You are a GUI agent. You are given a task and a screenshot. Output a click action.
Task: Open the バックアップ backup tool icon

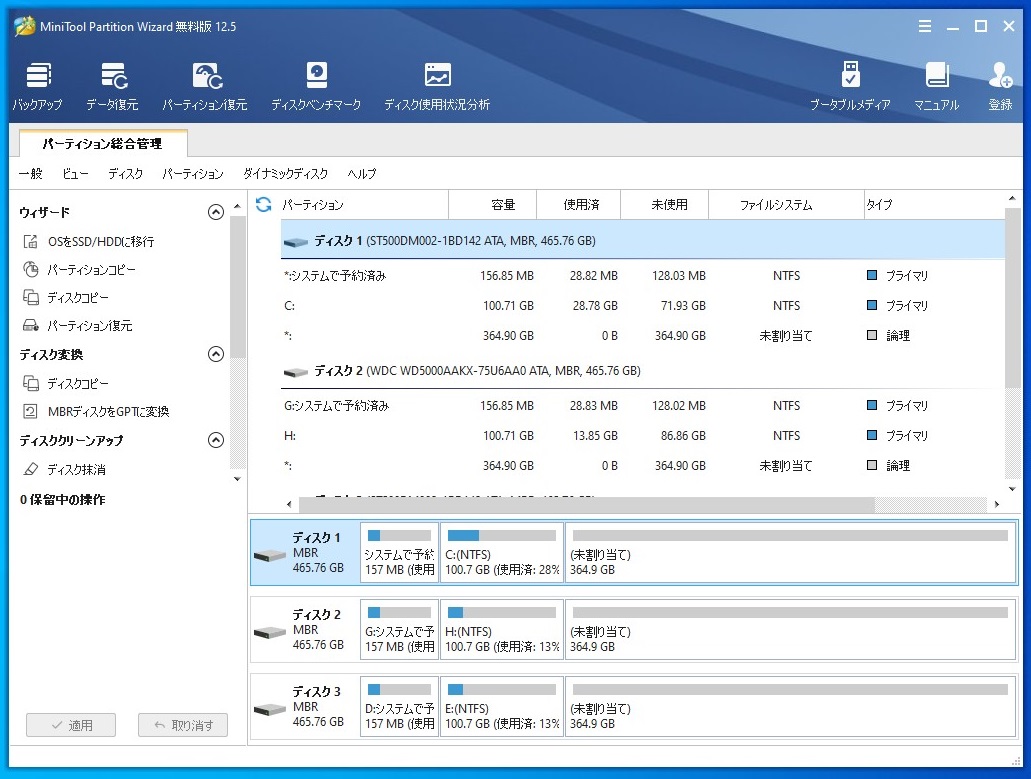click(38, 76)
